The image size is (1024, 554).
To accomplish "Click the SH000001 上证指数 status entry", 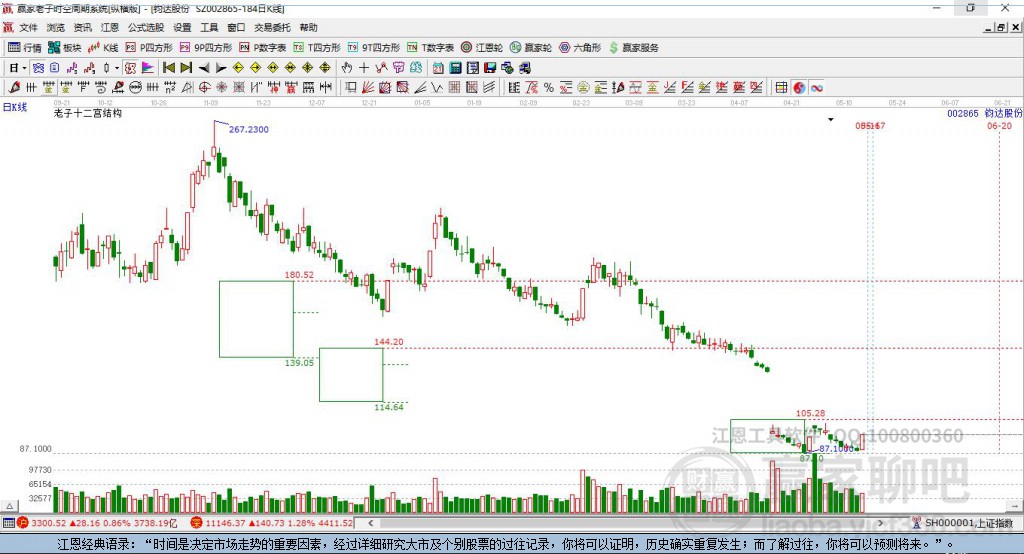I will 964,523.
